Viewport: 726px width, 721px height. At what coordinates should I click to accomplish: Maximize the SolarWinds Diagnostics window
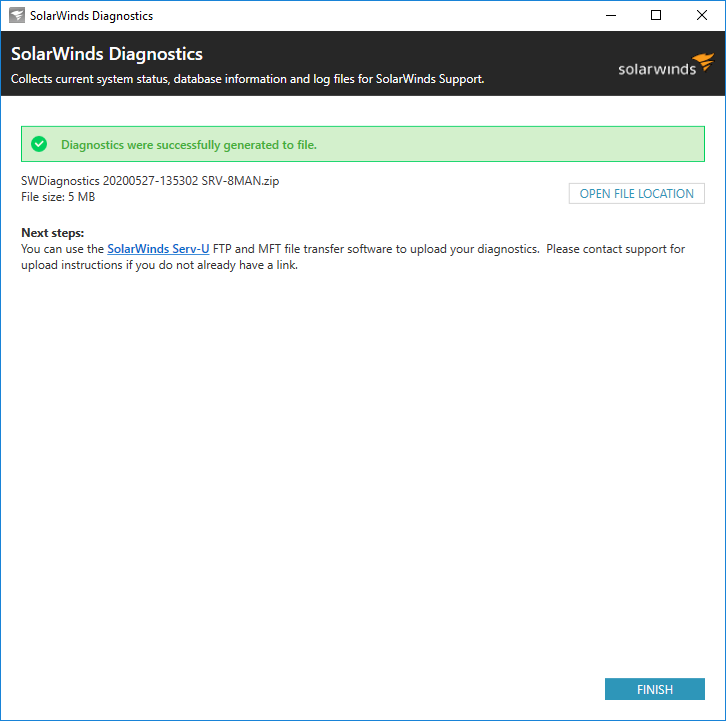pos(656,15)
